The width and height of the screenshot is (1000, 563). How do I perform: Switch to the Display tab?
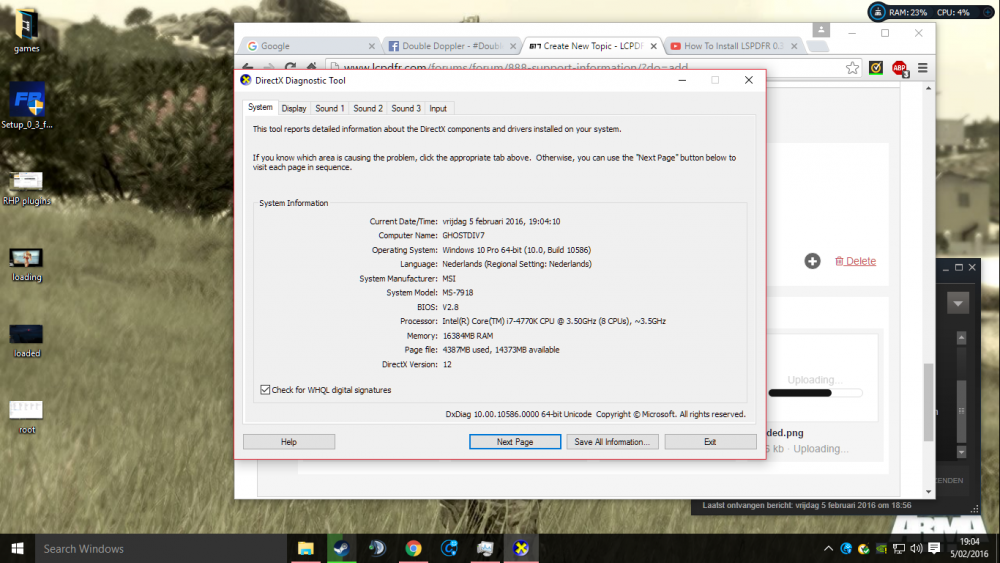click(294, 108)
